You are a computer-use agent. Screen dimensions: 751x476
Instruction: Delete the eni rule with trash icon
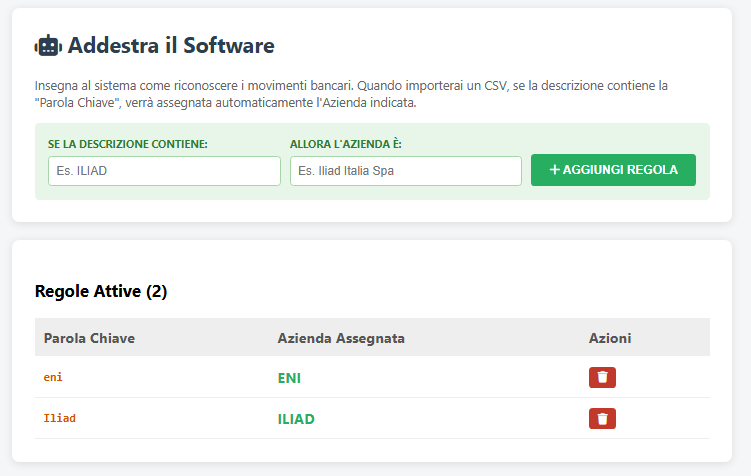[x=602, y=377]
